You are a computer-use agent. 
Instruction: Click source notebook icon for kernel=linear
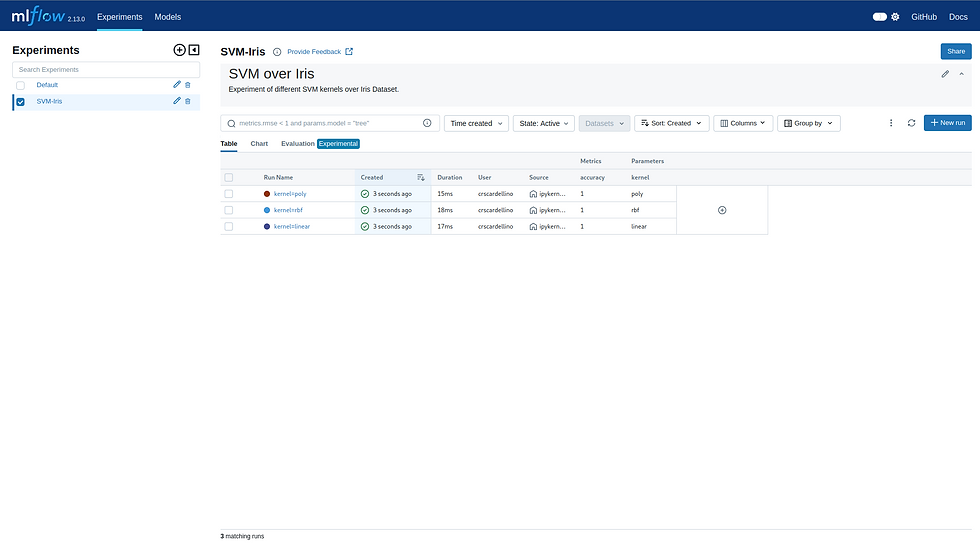click(533, 226)
